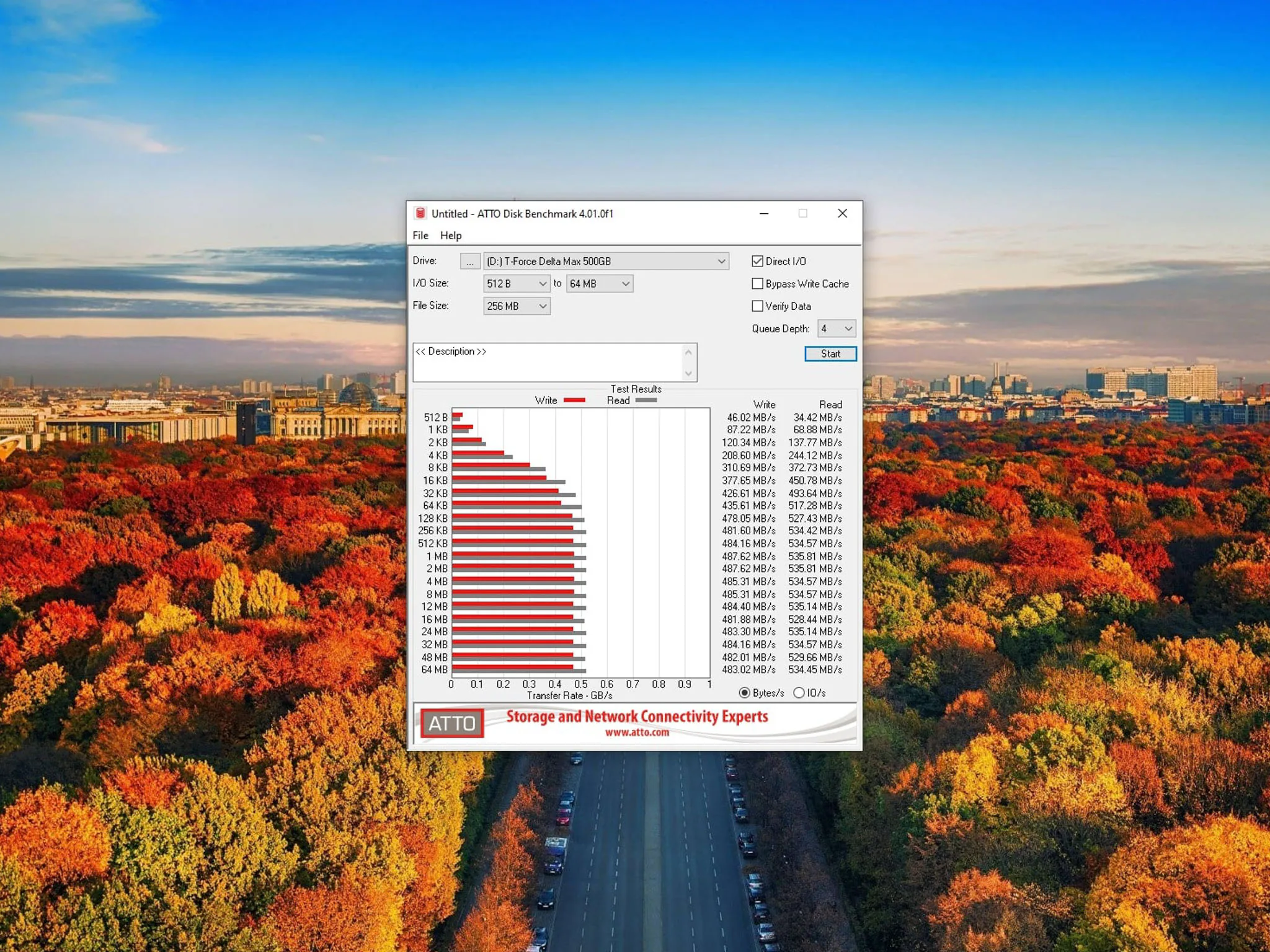Click the 483.02 MB/s write value
Screen dimensions: 1270x952
[748, 670]
